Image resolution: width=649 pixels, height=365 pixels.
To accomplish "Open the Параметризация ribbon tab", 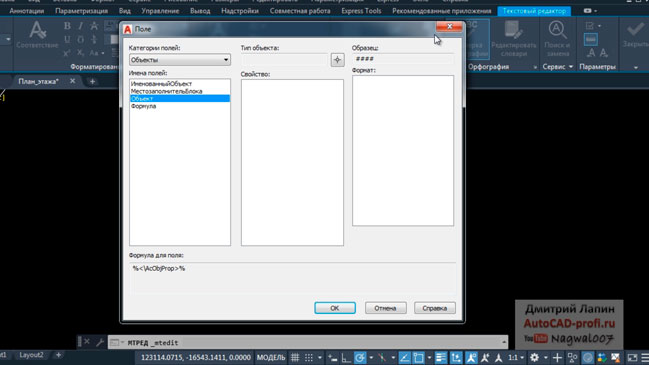I will point(82,11).
